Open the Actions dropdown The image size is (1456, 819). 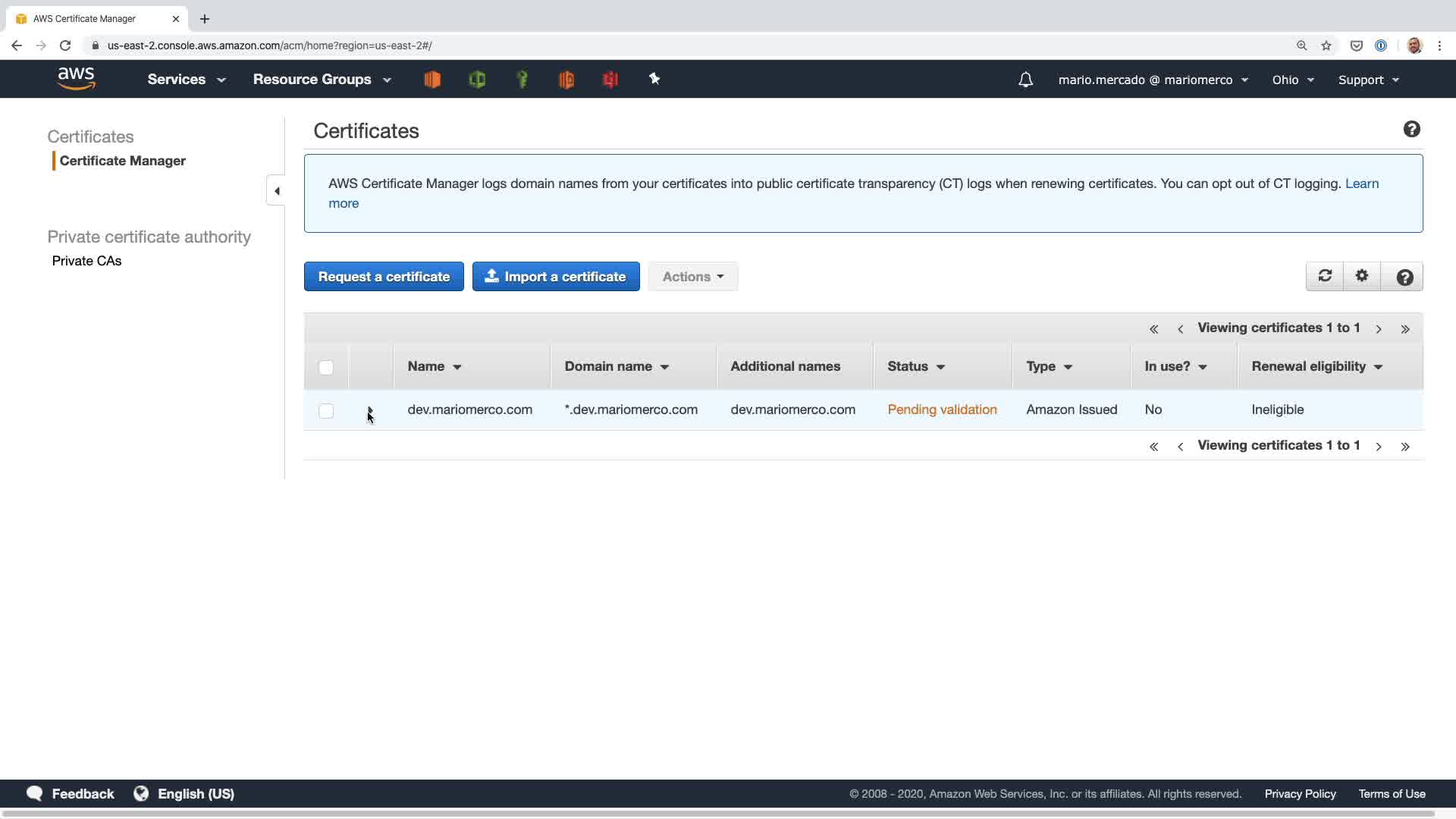(692, 277)
